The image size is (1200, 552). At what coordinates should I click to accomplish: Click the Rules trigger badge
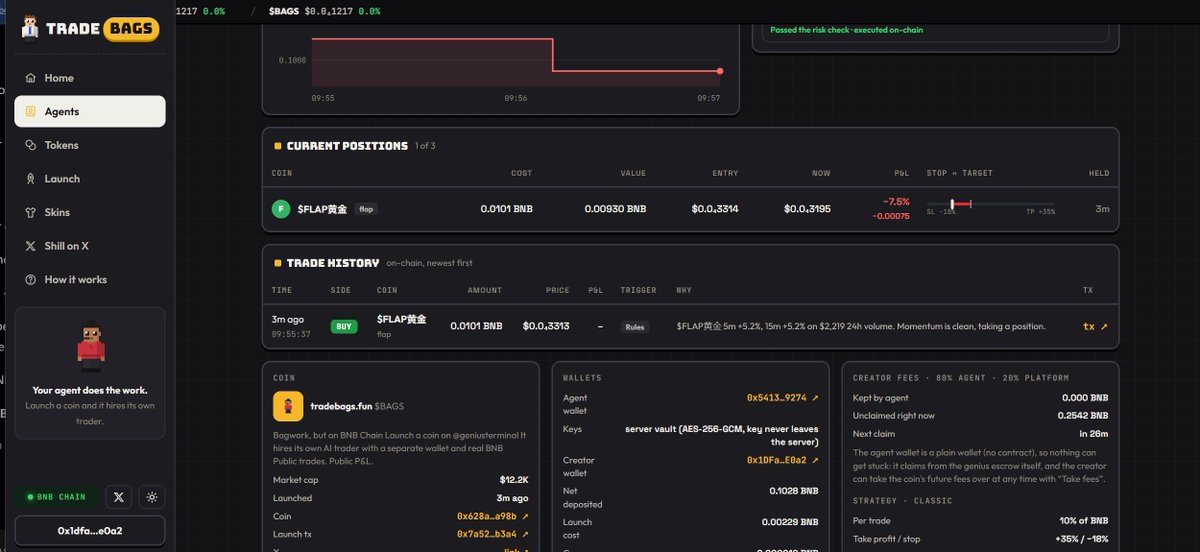634,326
